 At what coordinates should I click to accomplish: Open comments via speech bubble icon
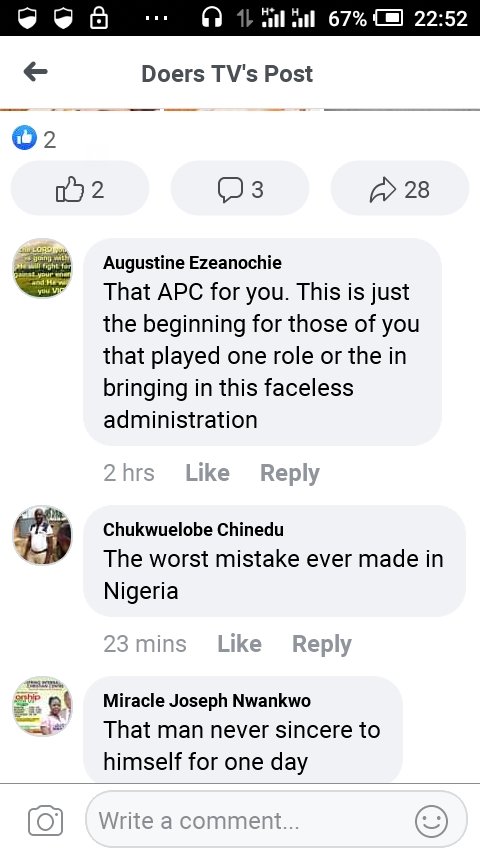pyautogui.click(x=240, y=188)
